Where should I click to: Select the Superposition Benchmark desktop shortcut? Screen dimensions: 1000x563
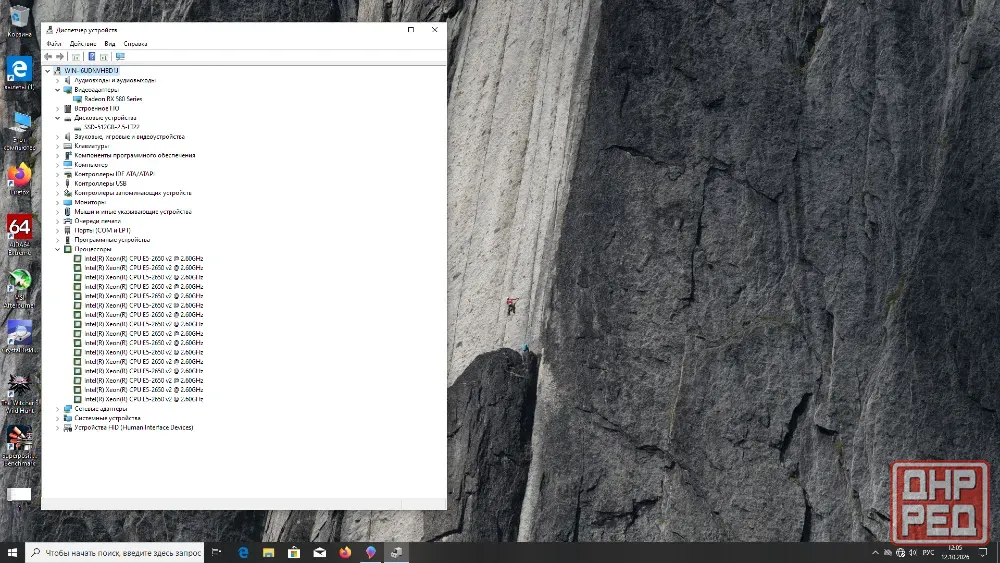coord(19,446)
